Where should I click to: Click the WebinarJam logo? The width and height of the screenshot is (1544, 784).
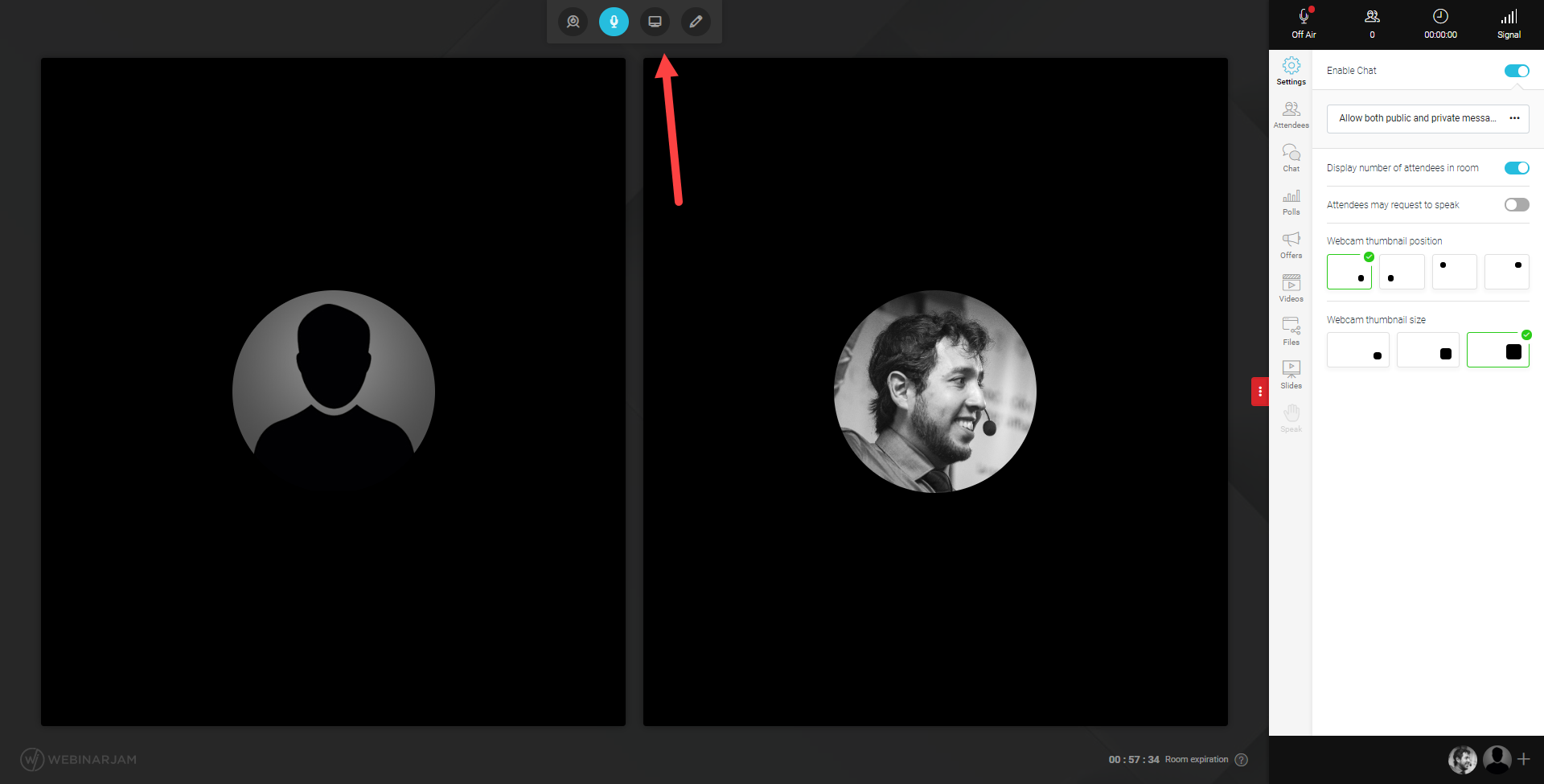tap(78, 759)
